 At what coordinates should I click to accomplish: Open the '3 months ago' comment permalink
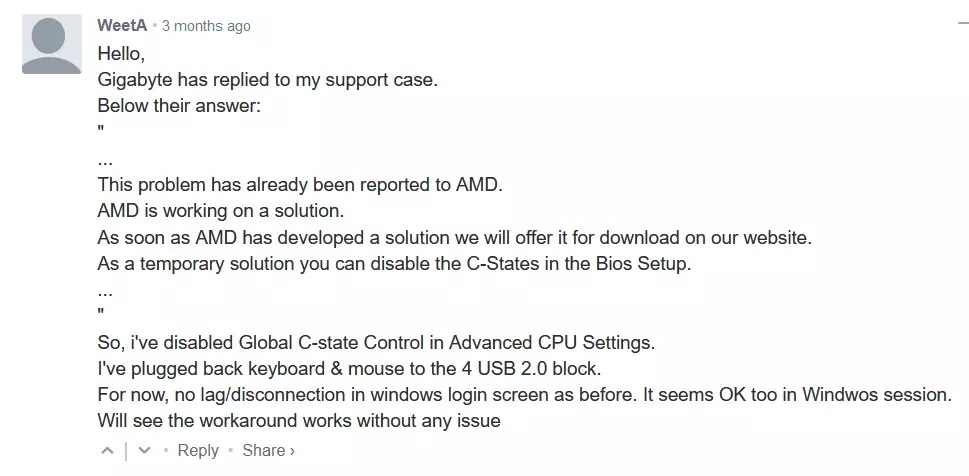pyautogui.click(x=206, y=26)
